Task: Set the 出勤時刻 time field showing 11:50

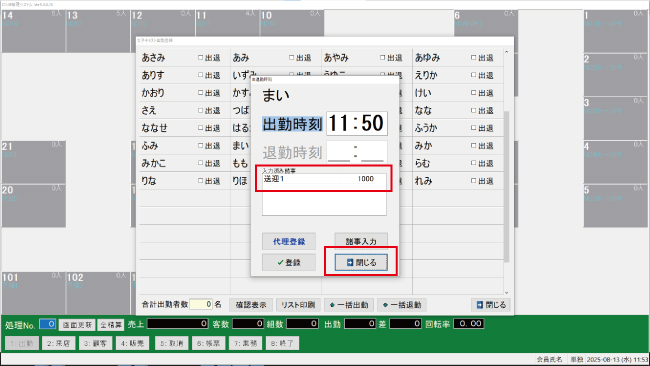Action: click(x=357, y=123)
